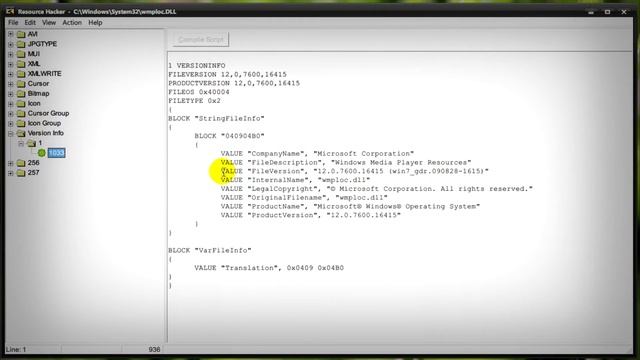Expand the Cursor Group tree node
The height and width of the screenshot is (360, 640).
pyautogui.click(x=11, y=113)
